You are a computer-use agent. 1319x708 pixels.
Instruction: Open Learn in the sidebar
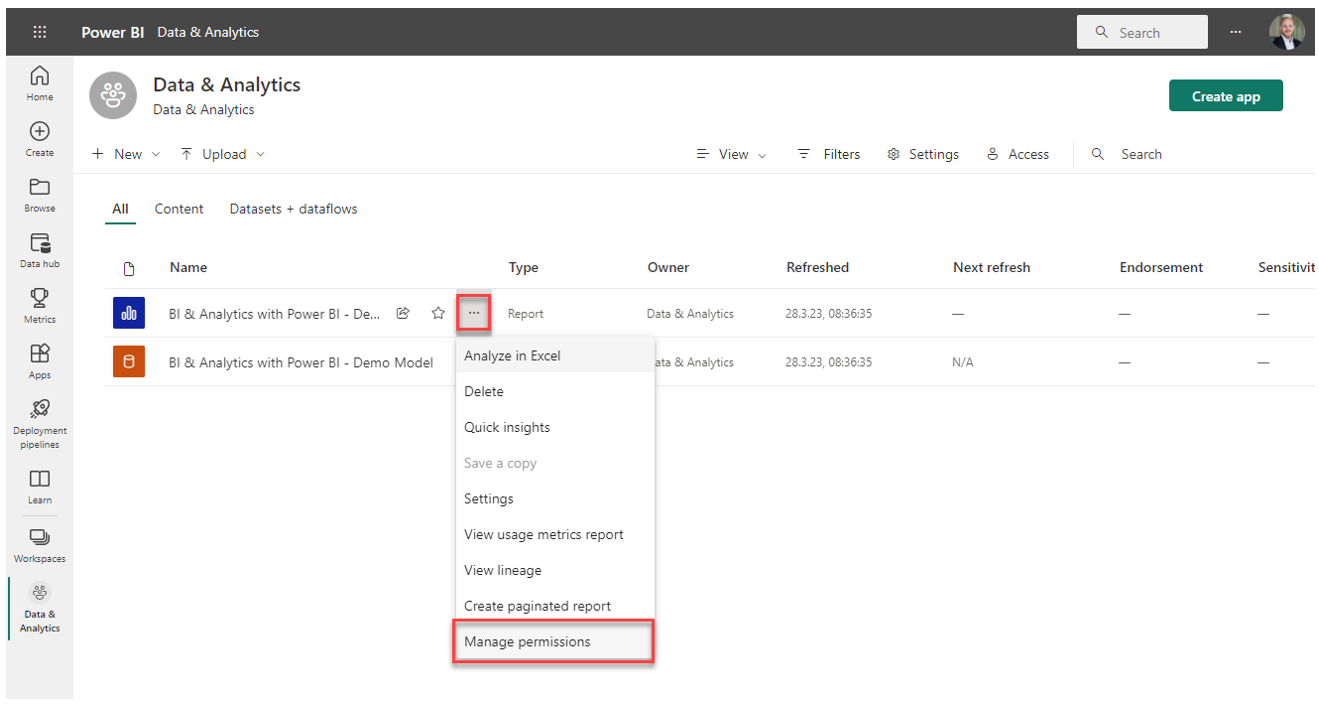40,487
